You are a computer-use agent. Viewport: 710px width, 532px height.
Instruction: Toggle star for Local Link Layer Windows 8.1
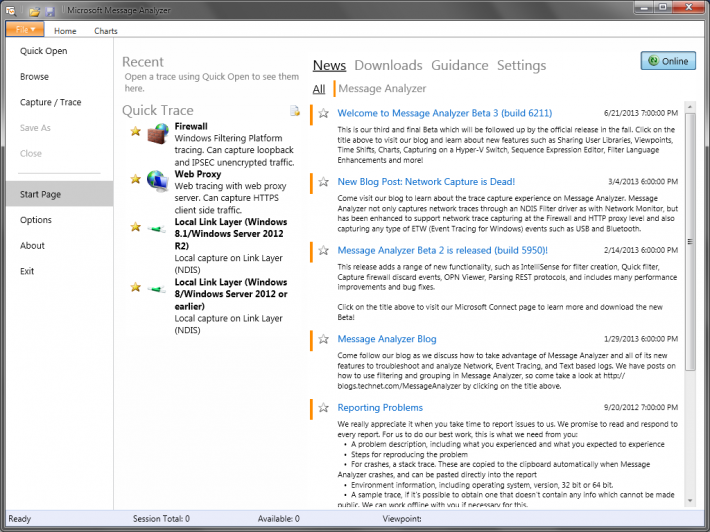[135, 227]
